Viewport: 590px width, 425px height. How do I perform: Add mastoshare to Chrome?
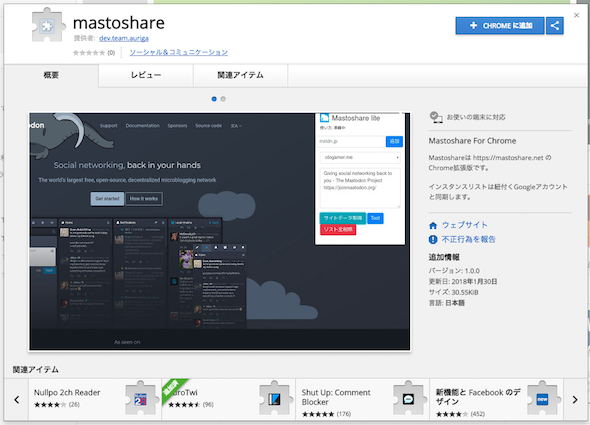[x=500, y=26]
